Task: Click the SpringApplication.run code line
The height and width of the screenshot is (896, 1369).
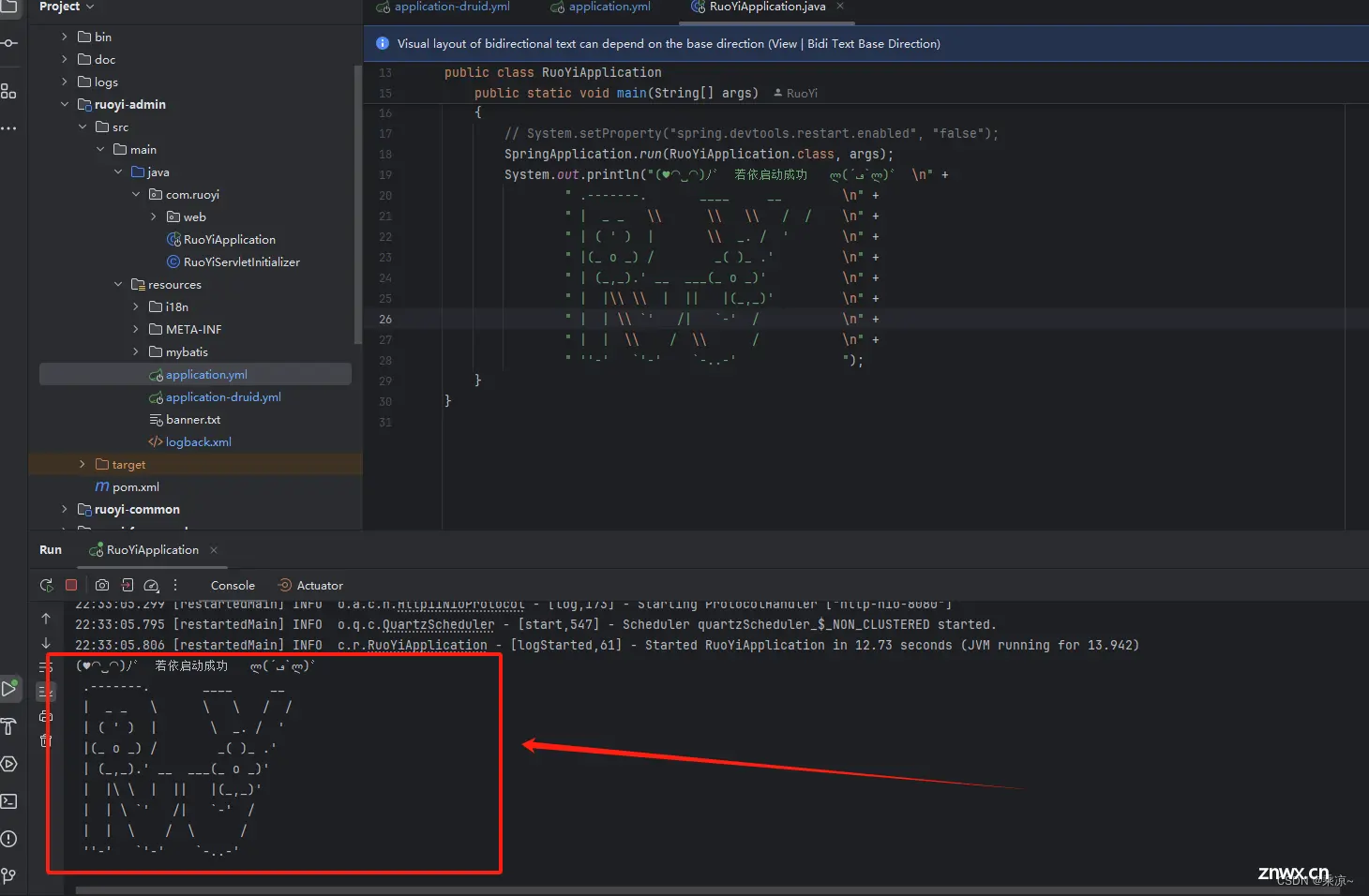Action: (x=699, y=154)
